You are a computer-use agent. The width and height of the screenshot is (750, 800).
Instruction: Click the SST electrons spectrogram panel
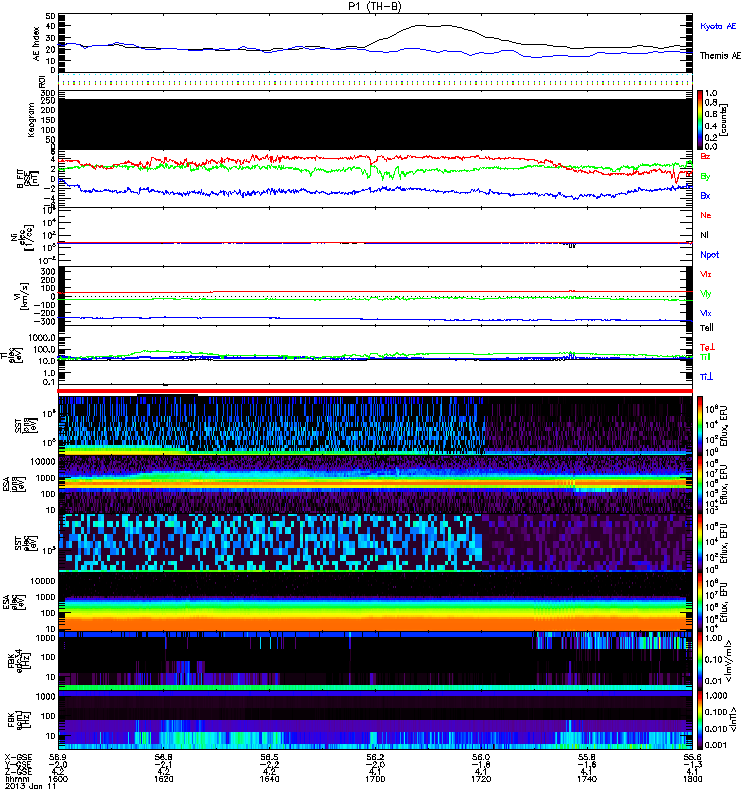pos(375,542)
